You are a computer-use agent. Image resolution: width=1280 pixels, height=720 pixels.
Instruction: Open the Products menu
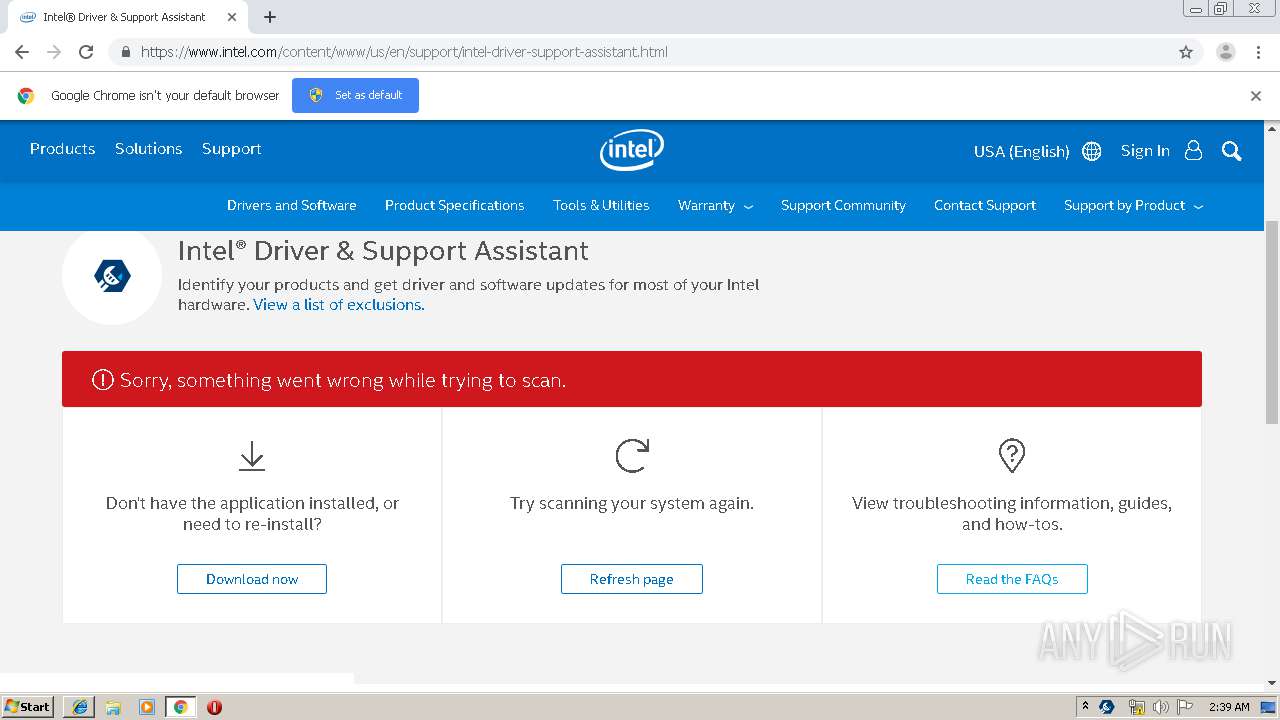tap(62, 148)
